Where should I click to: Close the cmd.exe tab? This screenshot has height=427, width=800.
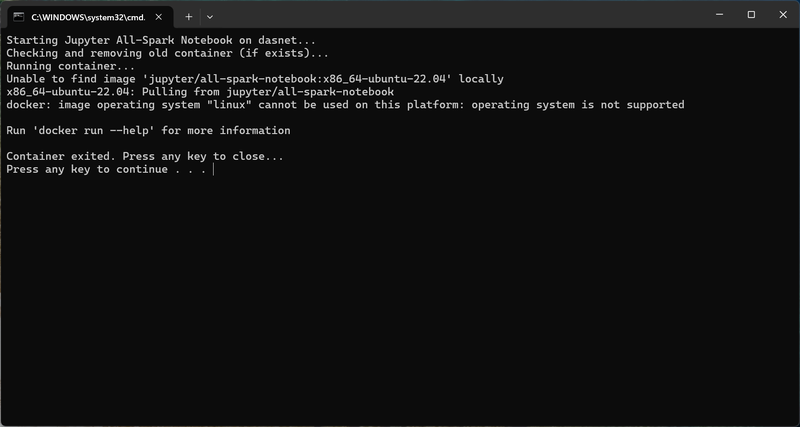[159, 17]
